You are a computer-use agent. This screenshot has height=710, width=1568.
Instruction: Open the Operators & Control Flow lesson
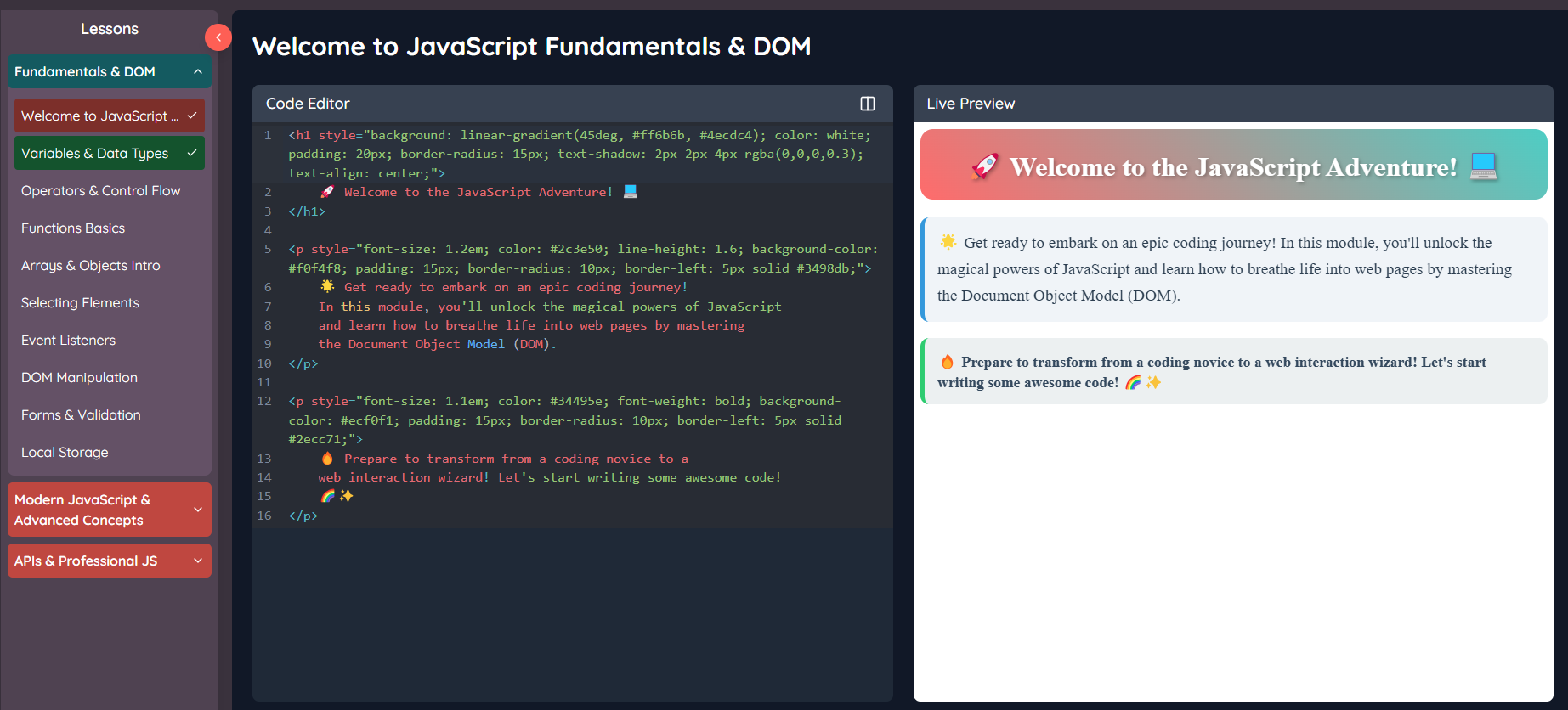110,190
